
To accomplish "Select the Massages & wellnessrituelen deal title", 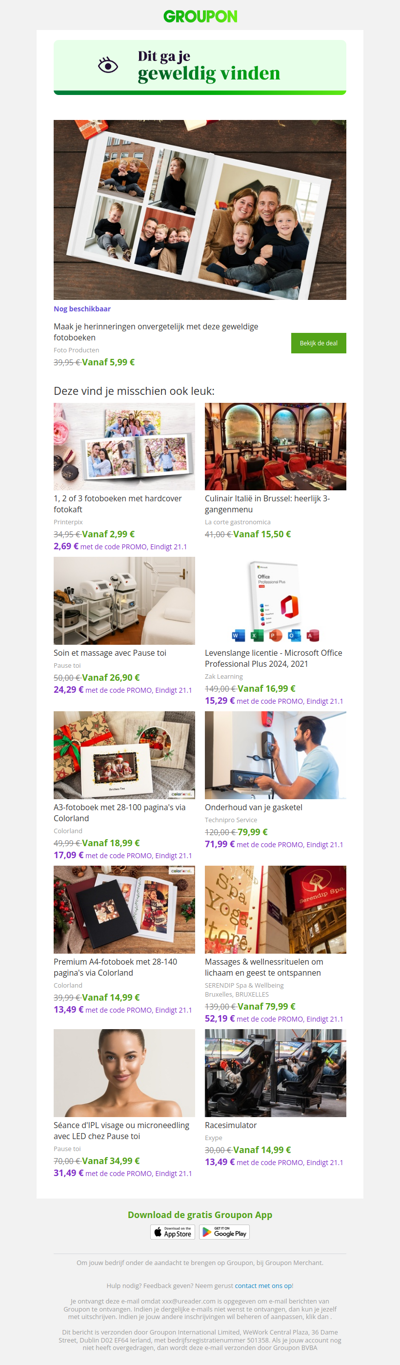I will (x=264, y=967).
